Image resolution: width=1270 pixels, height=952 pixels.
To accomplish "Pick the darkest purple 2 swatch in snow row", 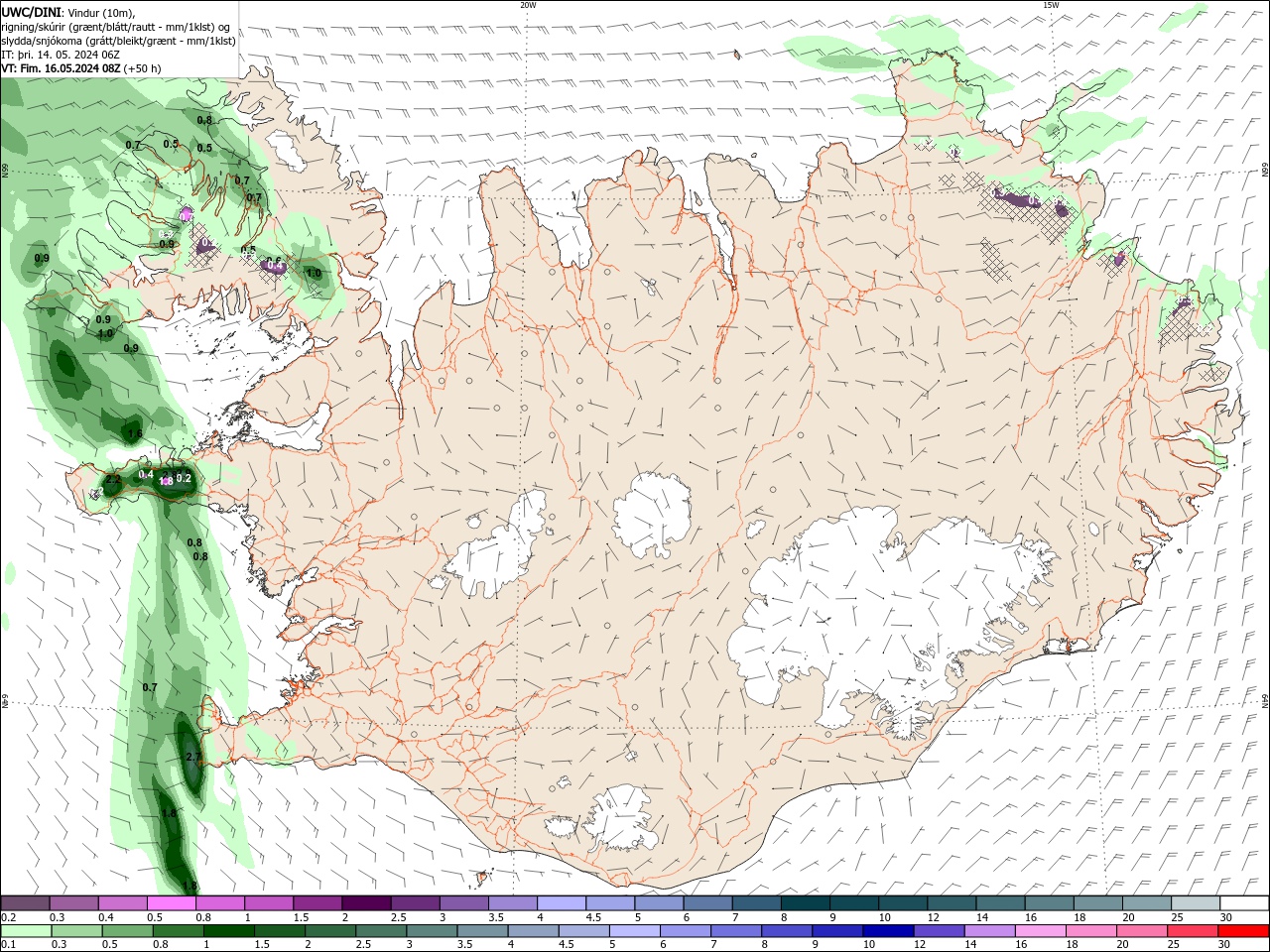I will tap(366, 903).
